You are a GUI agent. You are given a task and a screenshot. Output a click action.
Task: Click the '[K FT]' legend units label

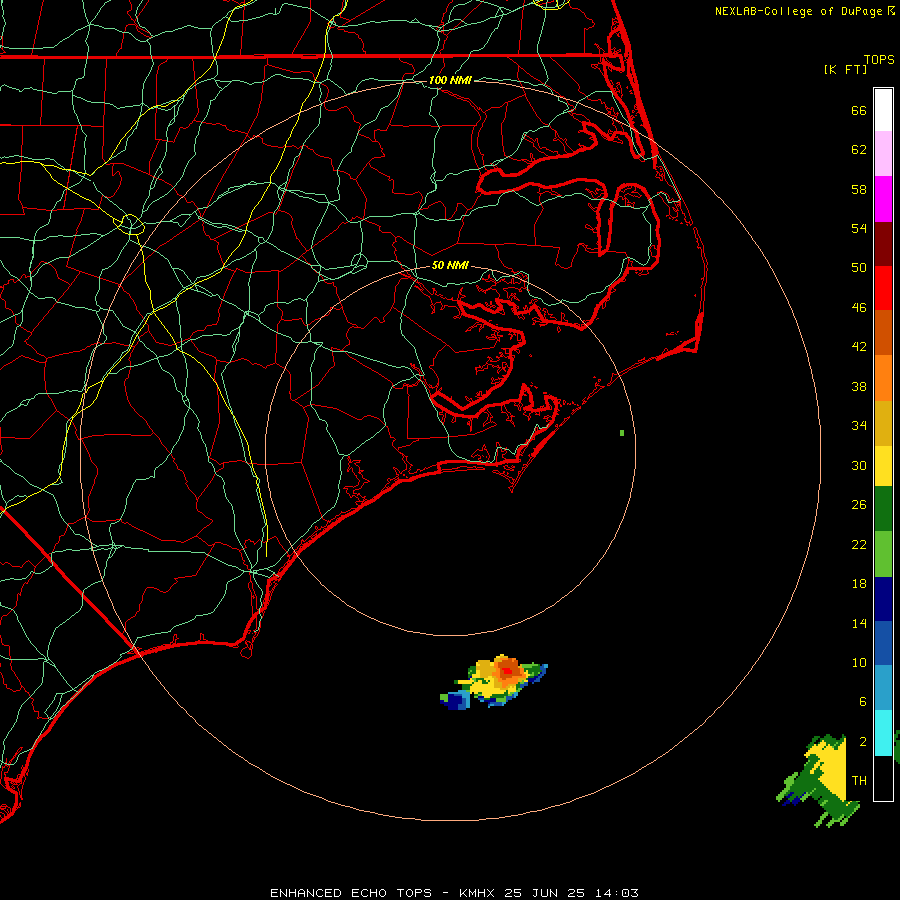[845, 69]
